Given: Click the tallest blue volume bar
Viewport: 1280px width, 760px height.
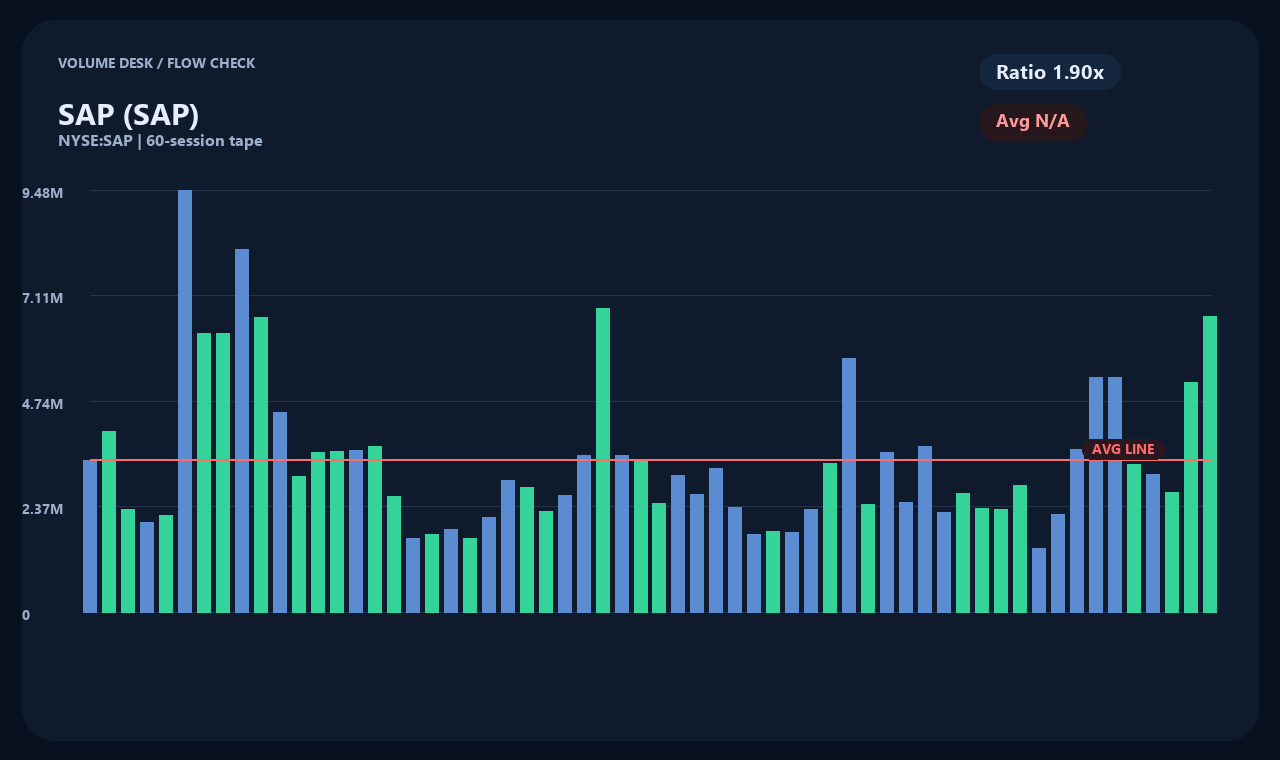Looking at the screenshot, I should click(x=186, y=400).
